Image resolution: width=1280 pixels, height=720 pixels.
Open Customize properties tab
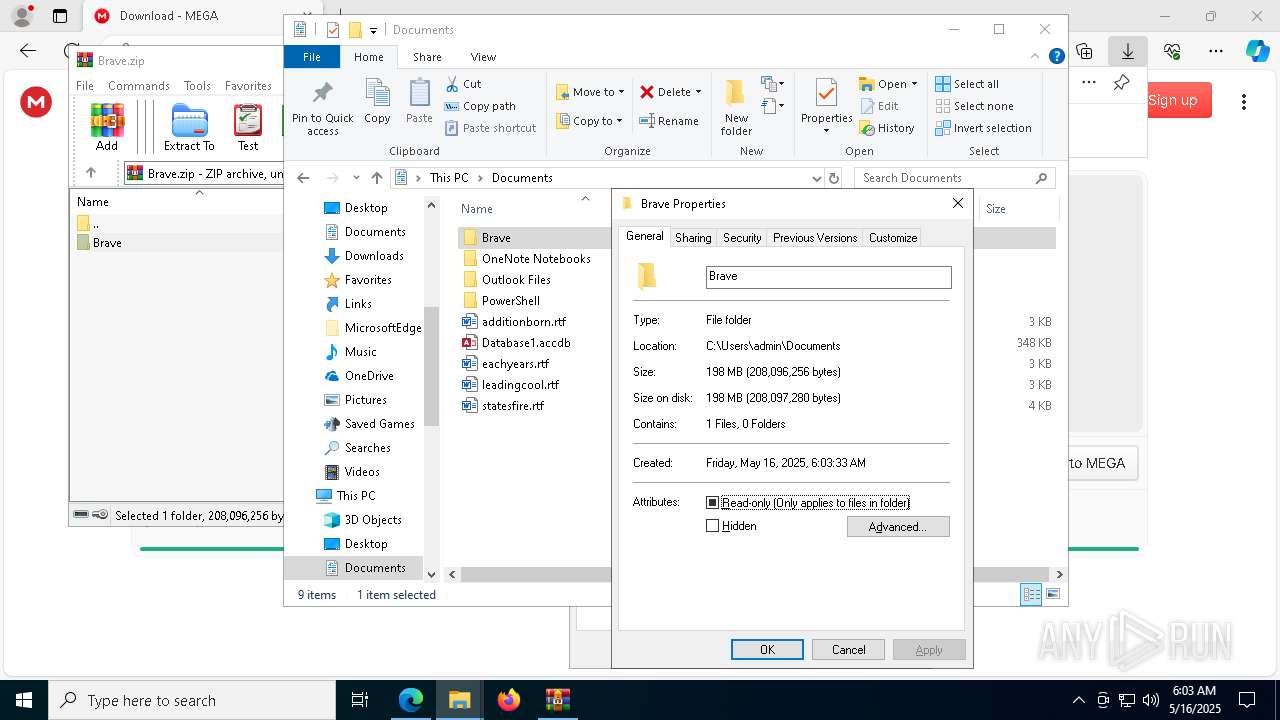[x=893, y=238]
